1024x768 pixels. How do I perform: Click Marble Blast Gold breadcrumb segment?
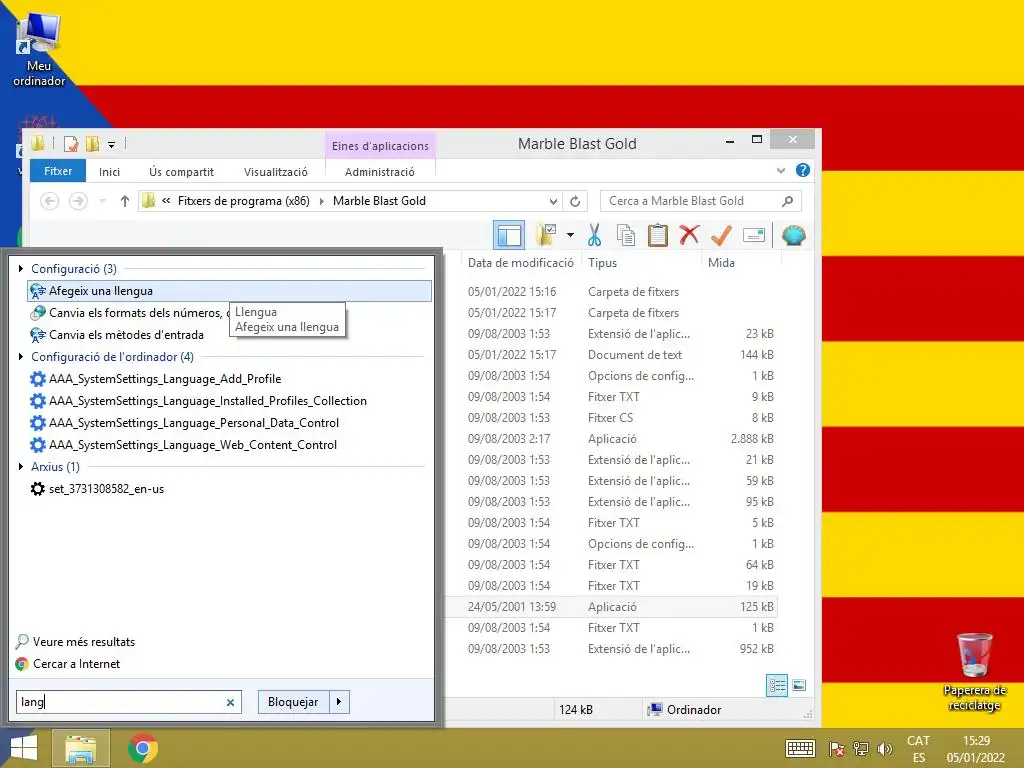click(379, 201)
